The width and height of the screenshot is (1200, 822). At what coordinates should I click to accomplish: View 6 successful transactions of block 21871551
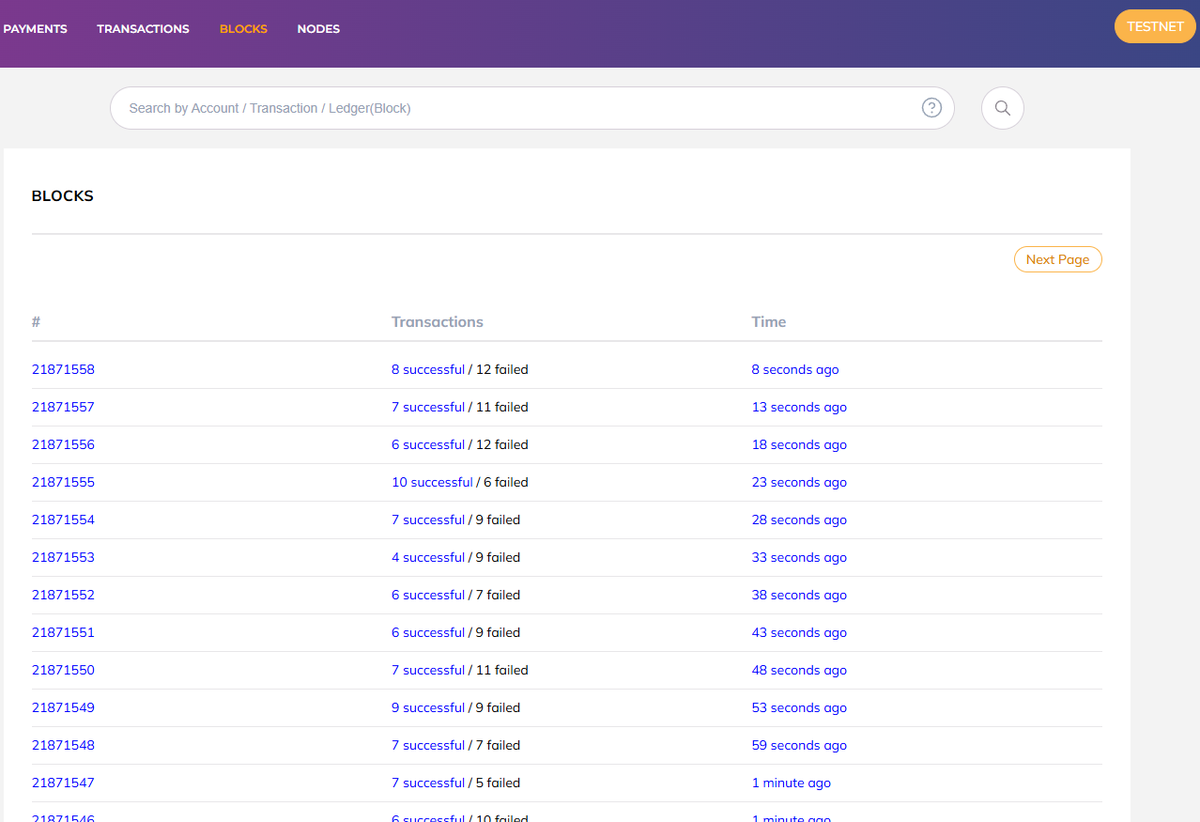428,633
